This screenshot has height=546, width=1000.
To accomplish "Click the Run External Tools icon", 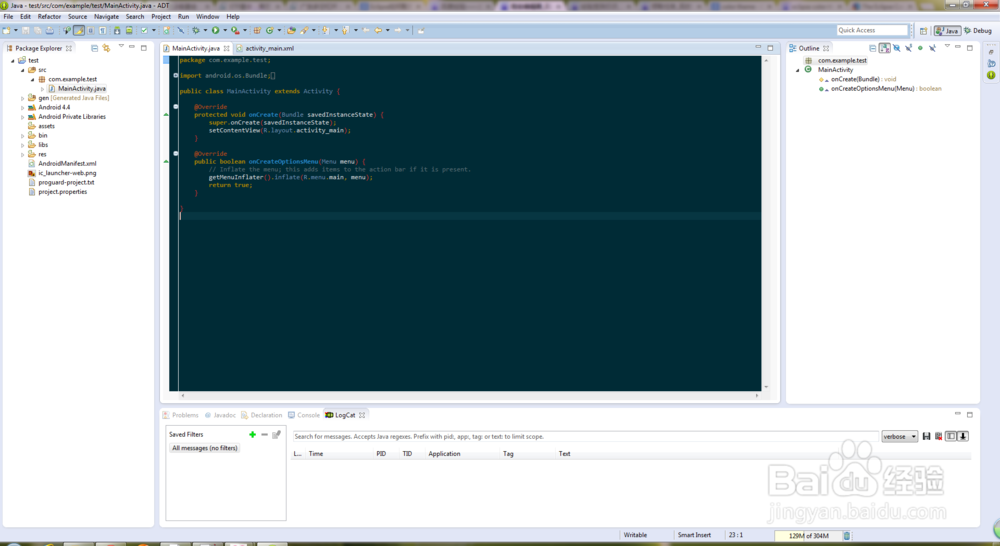I will (235, 30).
